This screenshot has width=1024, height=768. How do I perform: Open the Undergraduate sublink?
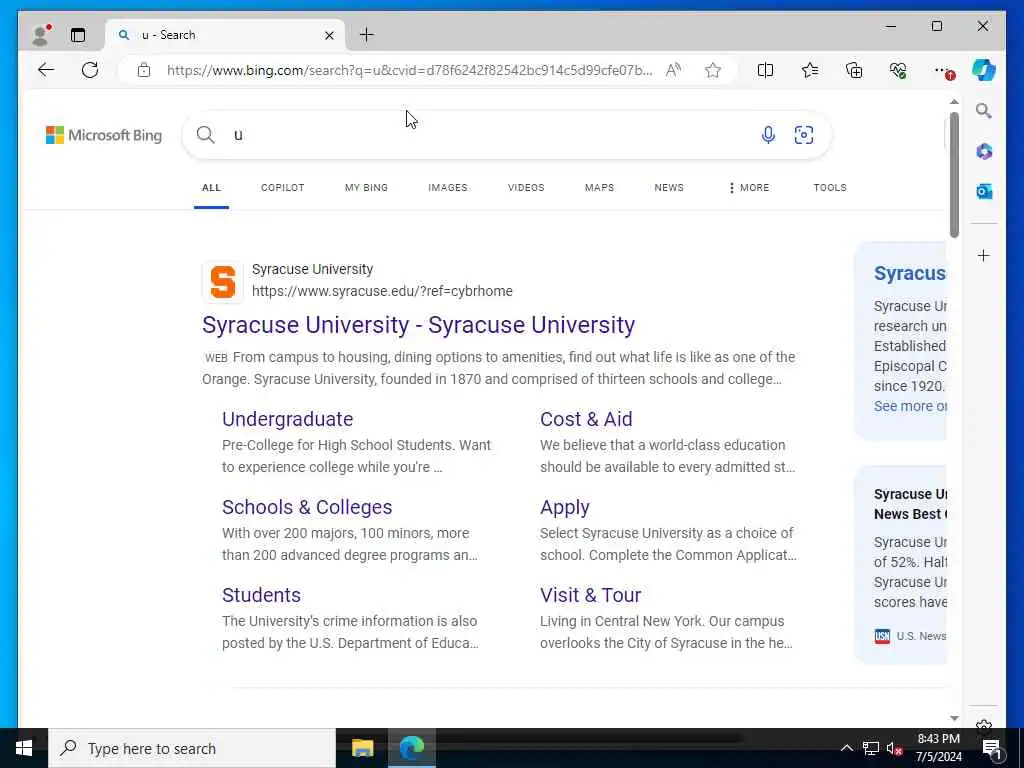287,419
